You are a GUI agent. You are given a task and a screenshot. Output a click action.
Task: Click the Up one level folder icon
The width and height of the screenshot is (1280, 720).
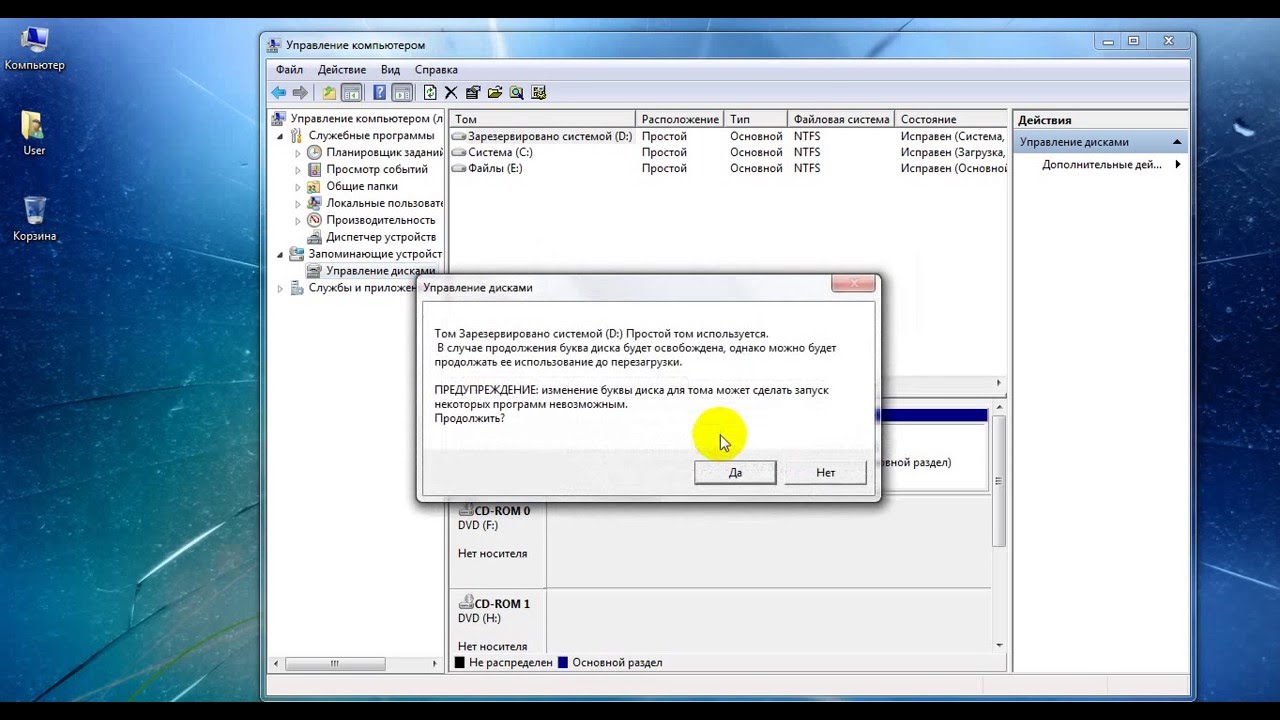click(x=329, y=93)
